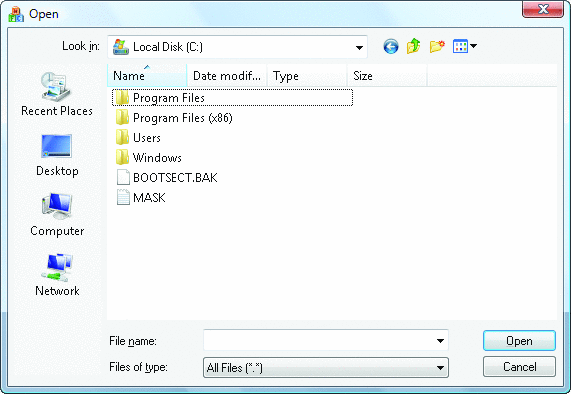This screenshot has height=394, width=571.
Task: Click the Open dialog title icon
Action: tap(16, 14)
